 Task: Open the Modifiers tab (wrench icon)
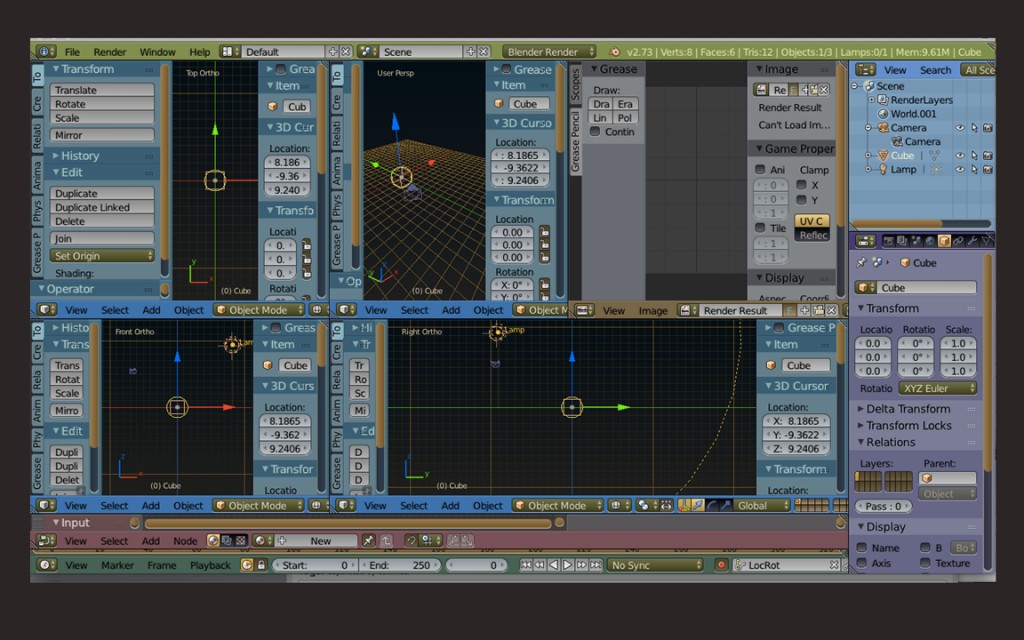[972, 240]
